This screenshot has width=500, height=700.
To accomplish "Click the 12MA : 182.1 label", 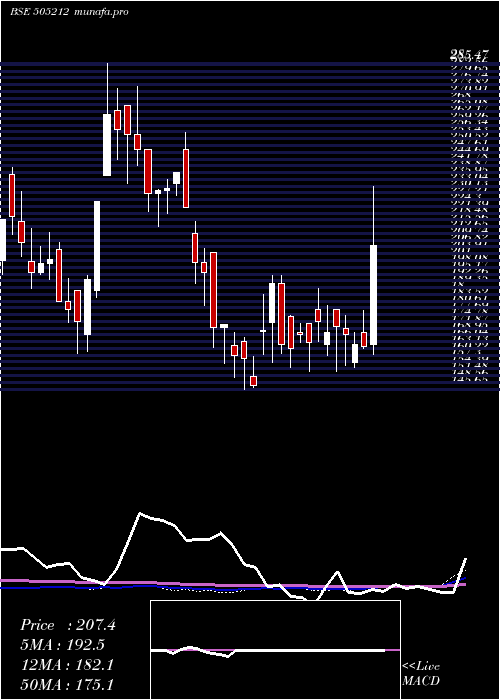I will [x=67, y=665].
